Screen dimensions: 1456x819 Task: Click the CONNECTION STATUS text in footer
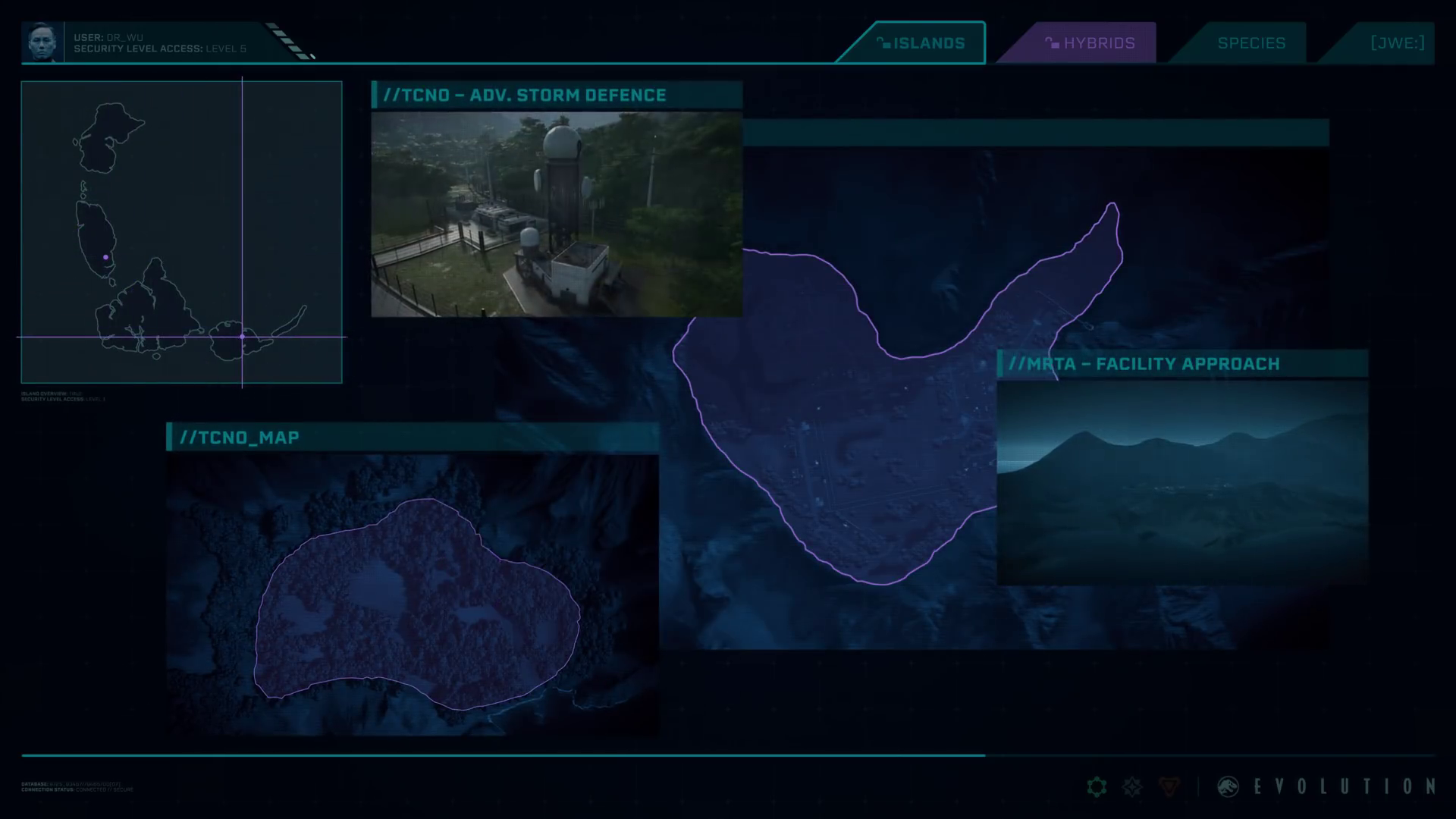77,789
